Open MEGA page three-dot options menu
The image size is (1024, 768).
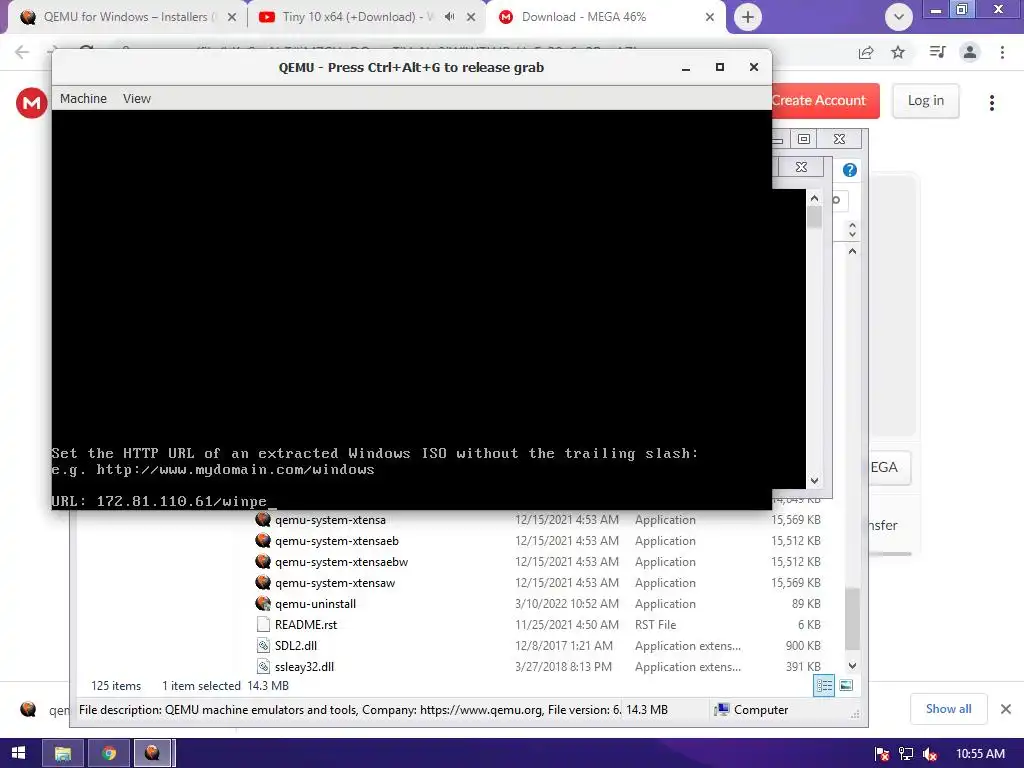[992, 103]
